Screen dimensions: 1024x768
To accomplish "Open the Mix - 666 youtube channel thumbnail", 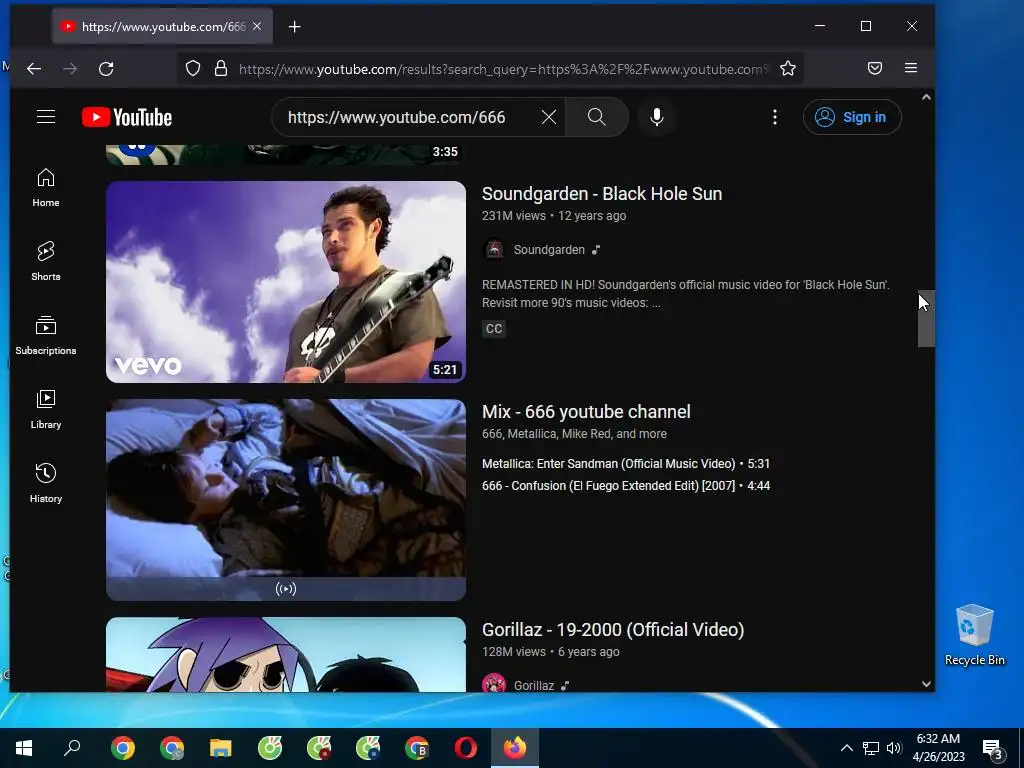I will [x=286, y=500].
